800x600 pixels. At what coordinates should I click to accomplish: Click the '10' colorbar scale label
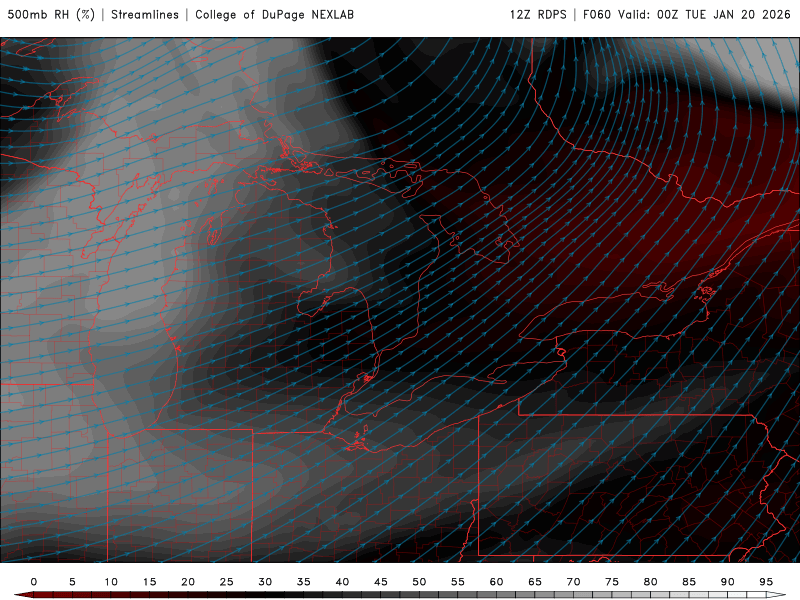click(x=111, y=582)
